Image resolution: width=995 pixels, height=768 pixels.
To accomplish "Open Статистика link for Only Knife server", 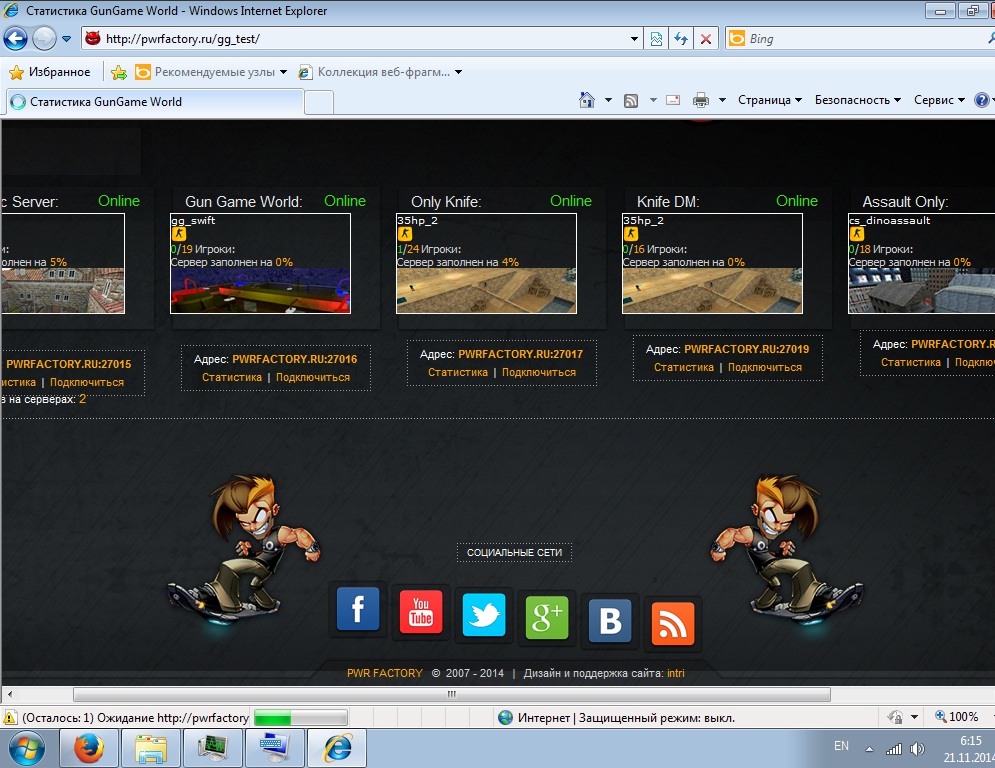I will (x=458, y=372).
